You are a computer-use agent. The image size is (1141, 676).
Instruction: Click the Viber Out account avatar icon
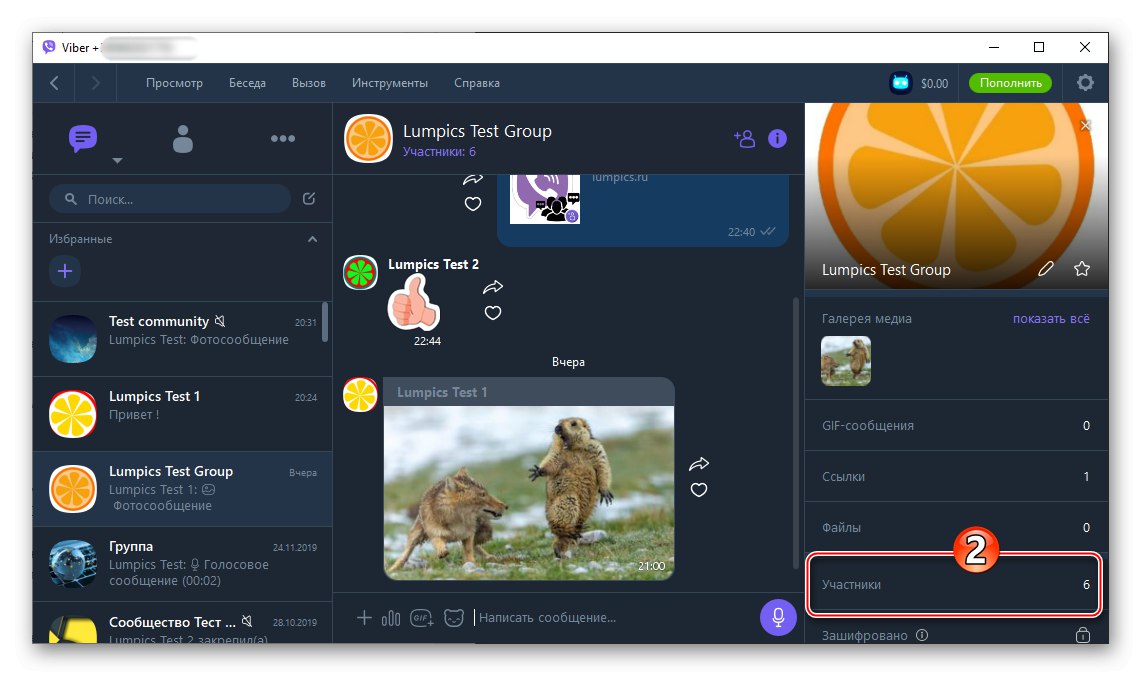click(x=901, y=83)
